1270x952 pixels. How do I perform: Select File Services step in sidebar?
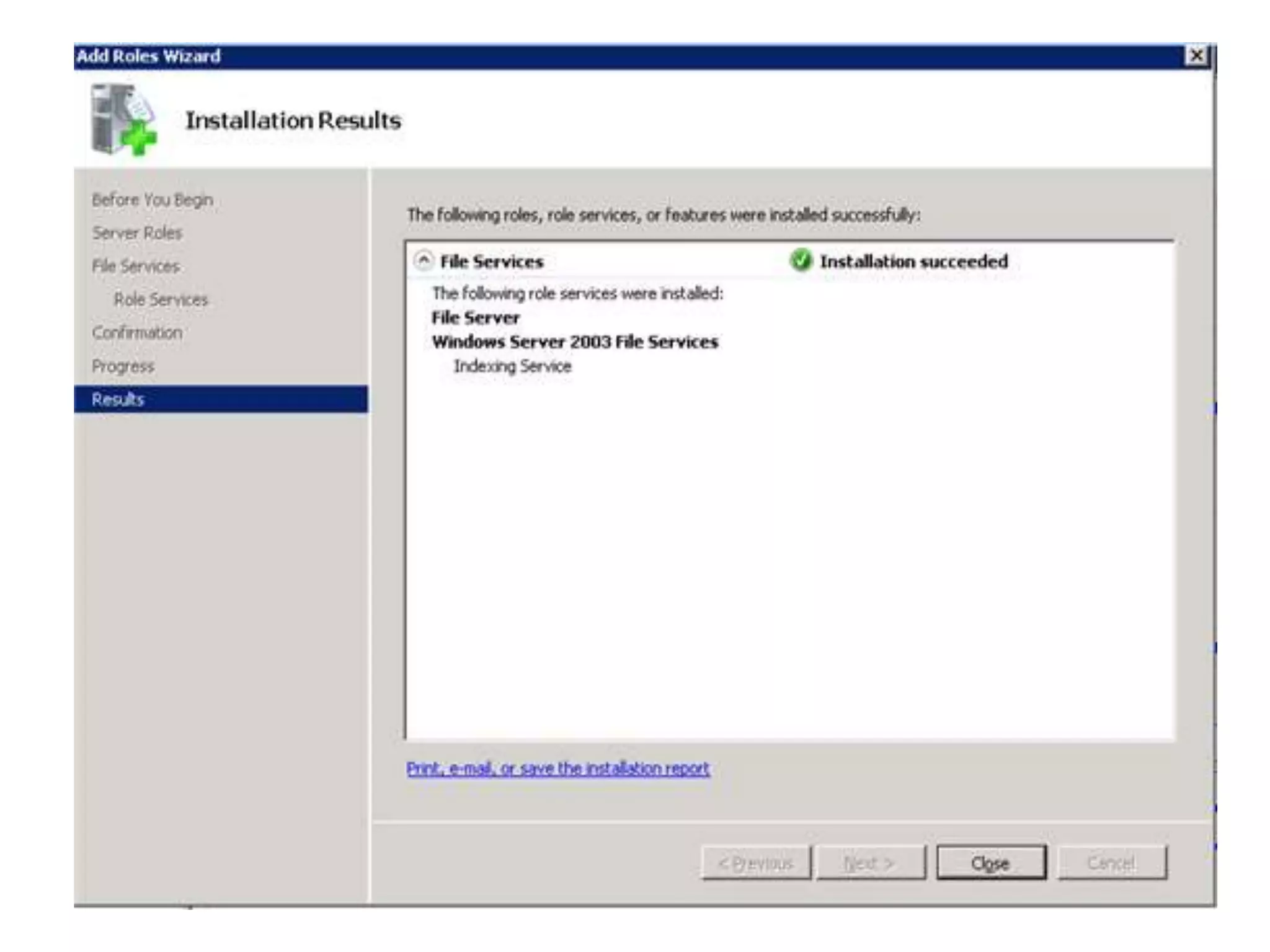click(x=136, y=267)
